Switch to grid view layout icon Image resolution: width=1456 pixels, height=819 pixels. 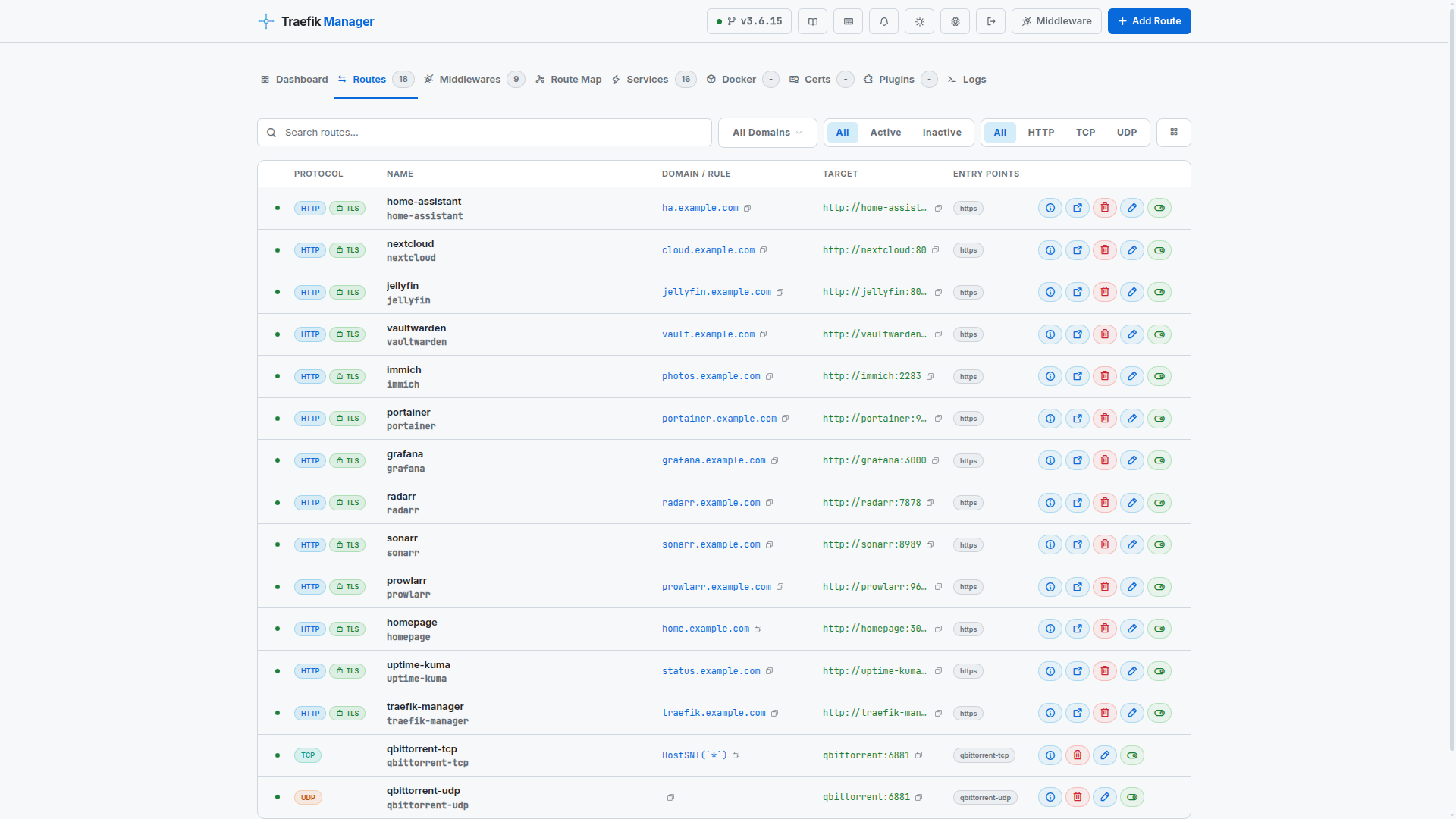pyautogui.click(x=1174, y=133)
